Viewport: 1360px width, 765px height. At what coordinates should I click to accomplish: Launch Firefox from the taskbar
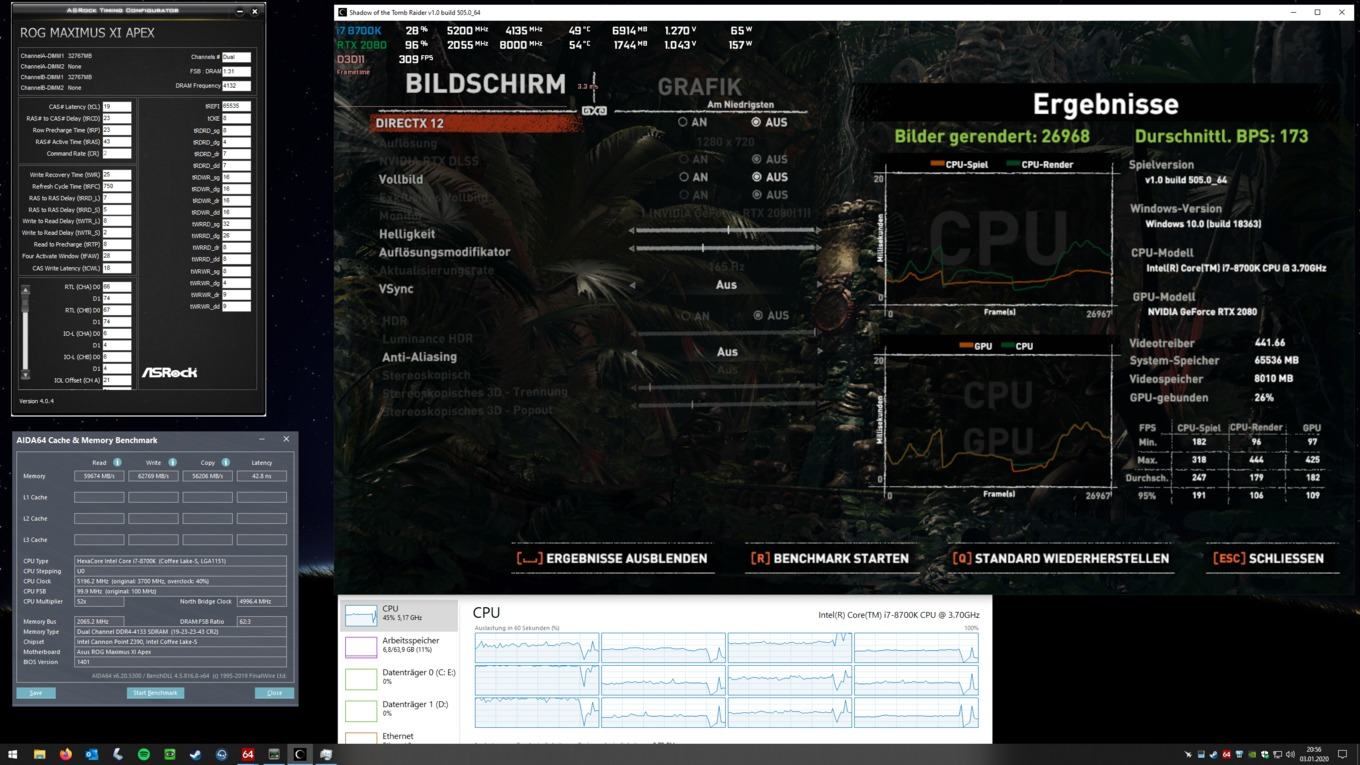65,754
